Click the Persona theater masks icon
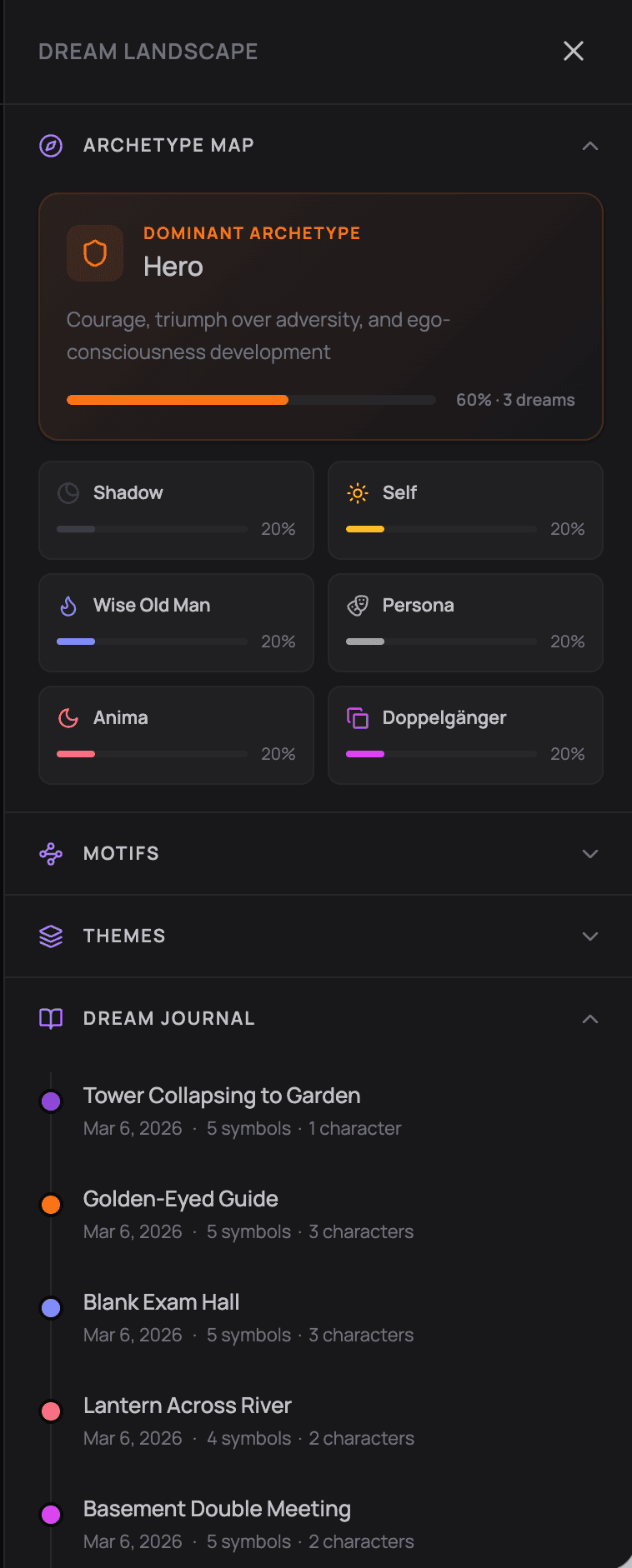 [358, 606]
